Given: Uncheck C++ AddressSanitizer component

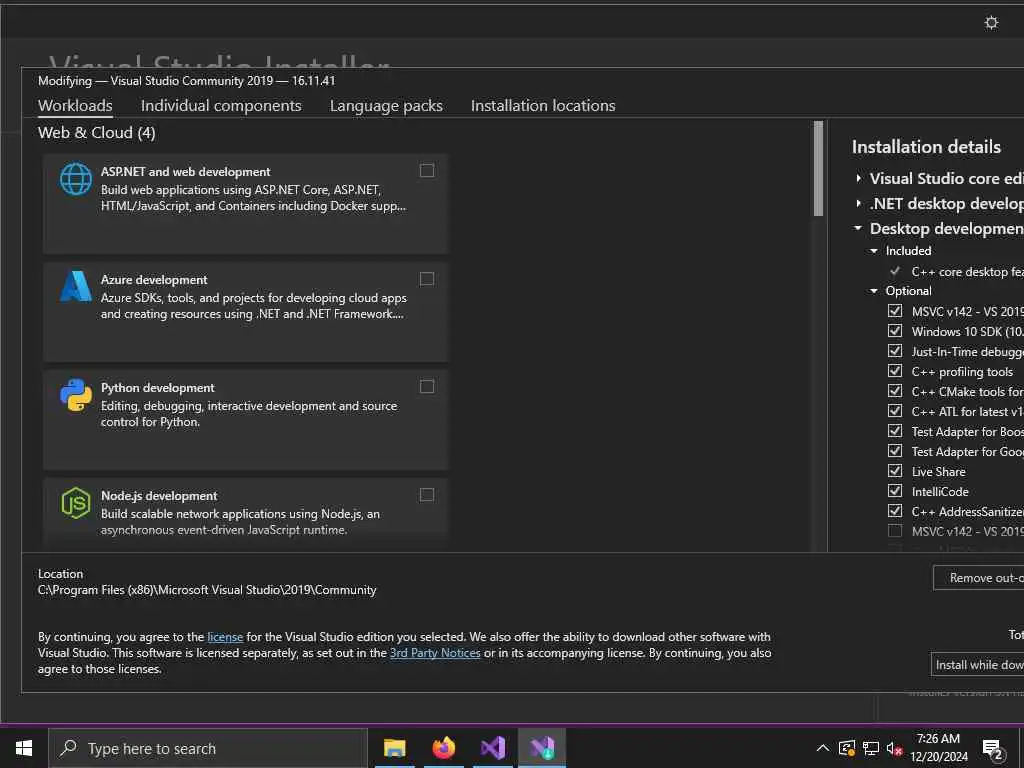Looking at the screenshot, I should [x=895, y=511].
